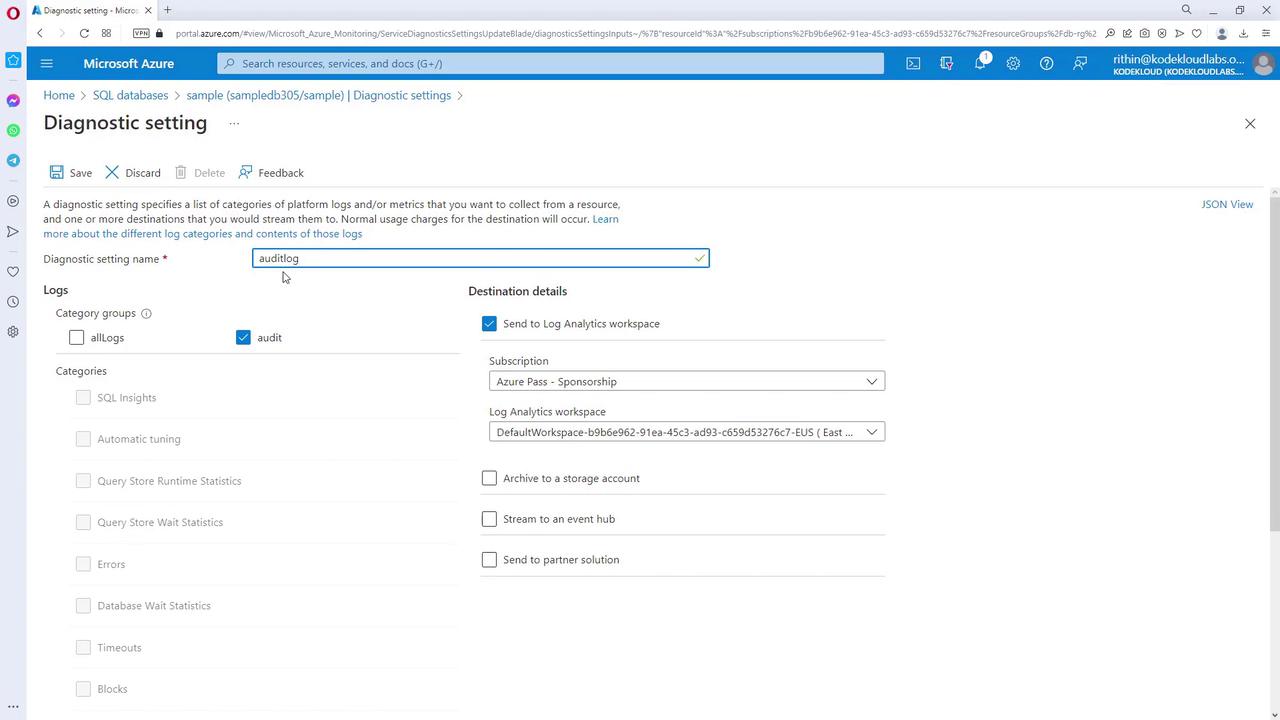The height and width of the screenshot is (720, 1280).
Task: Enable the allLogs category group checkbox
Action: click(77, 338)
